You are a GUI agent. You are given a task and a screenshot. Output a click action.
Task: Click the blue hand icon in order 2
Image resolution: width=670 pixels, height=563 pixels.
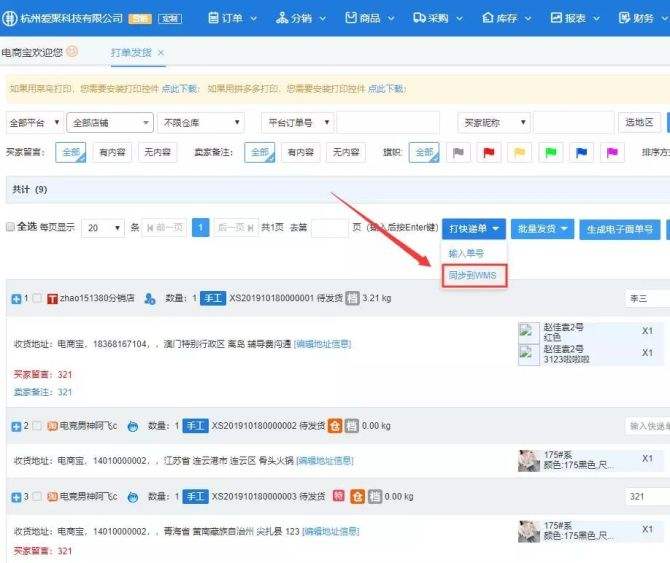(133, 426)
